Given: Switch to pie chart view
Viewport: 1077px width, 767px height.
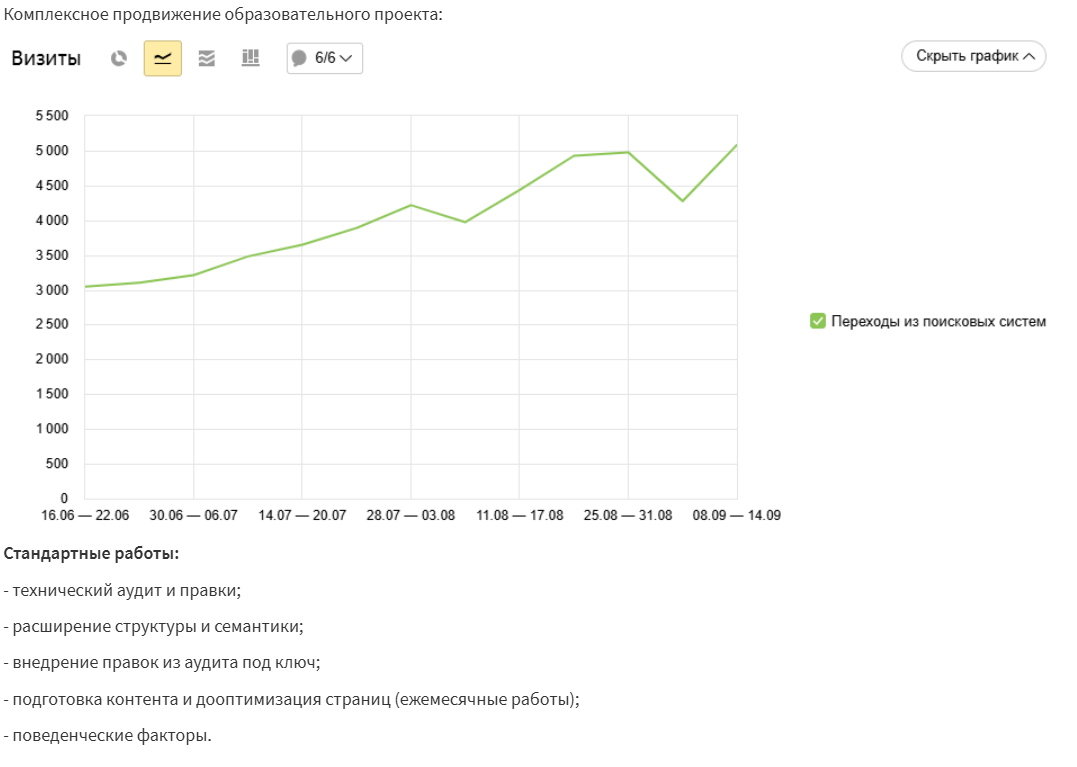Looking at the screenshot, I should (119, 58).
